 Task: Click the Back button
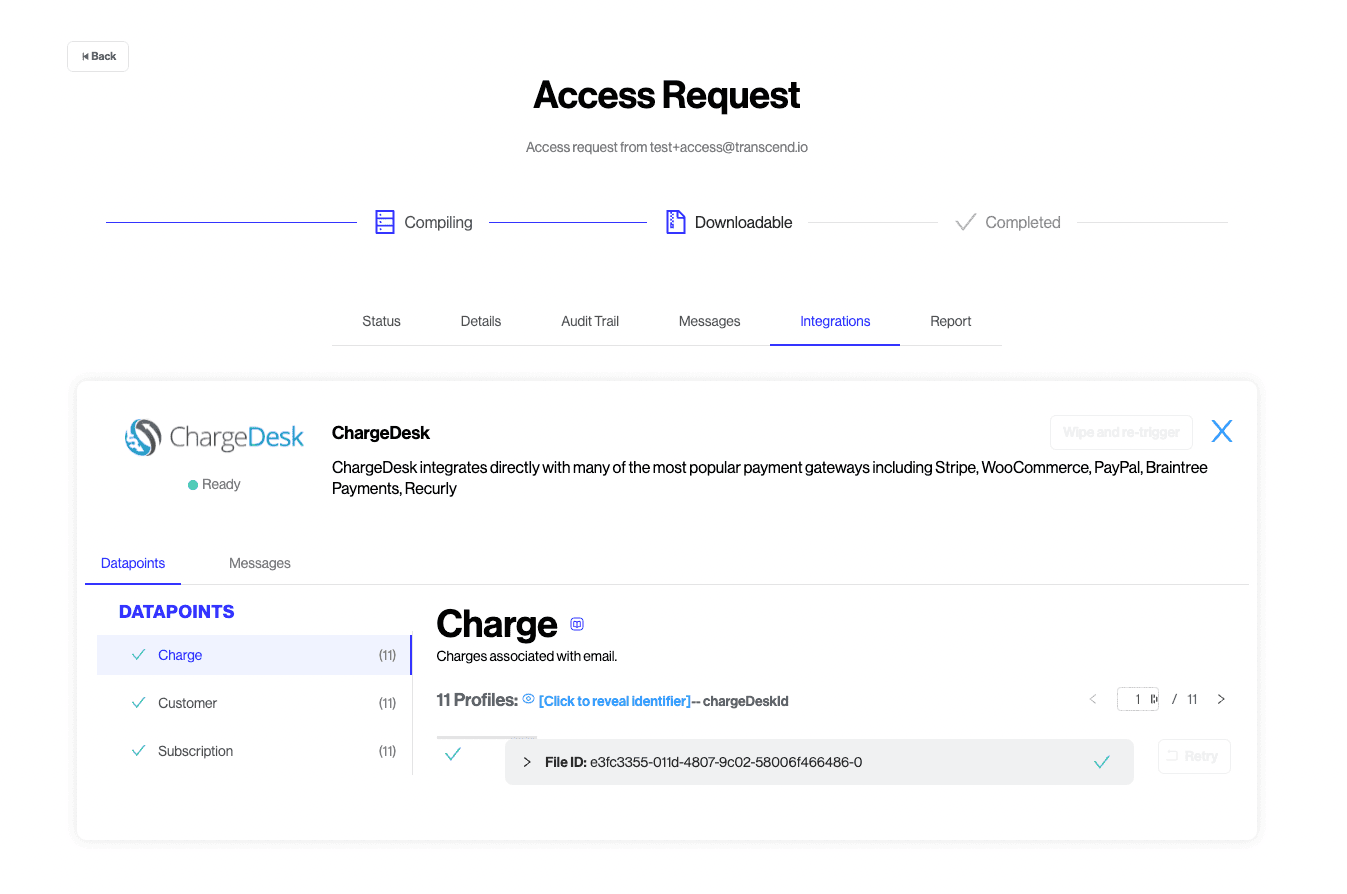[x=98, y=57]
